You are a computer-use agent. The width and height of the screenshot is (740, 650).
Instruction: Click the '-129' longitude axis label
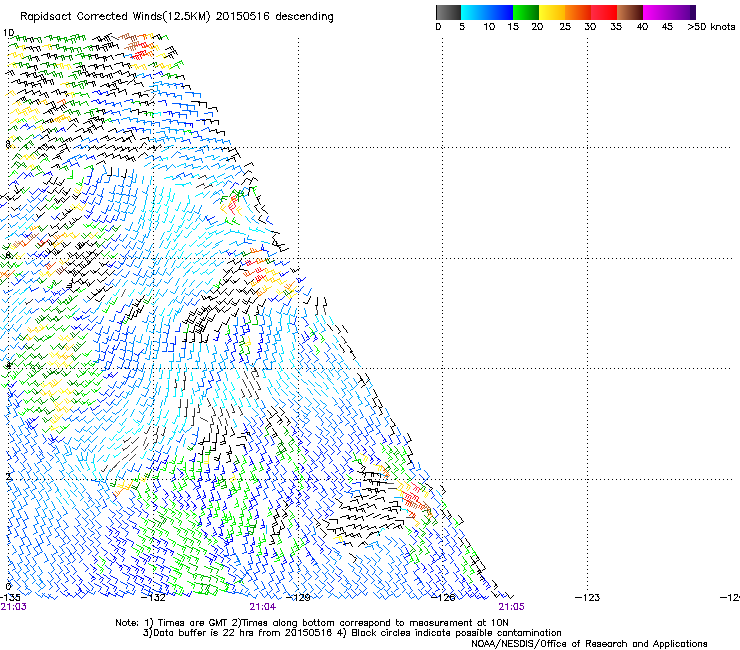pyautogui.click(x=299, y=598)
